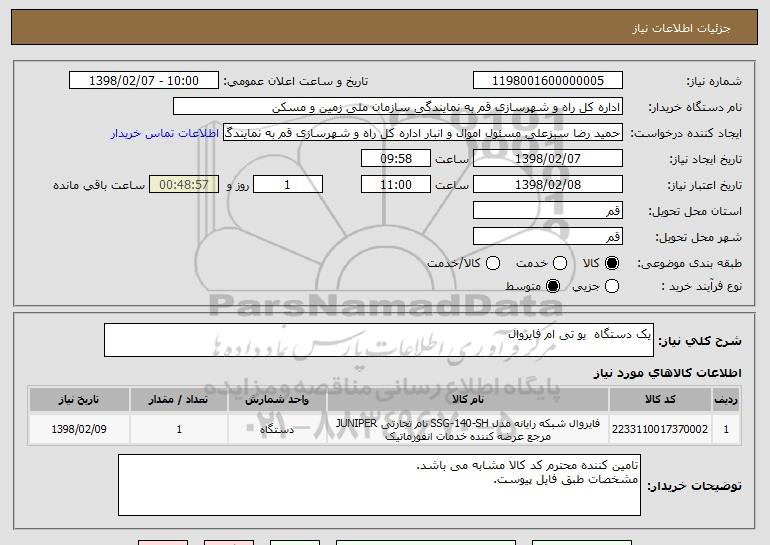Click the کد کالا column header
Screen dimensions: 770x545
(x=660, y=400)
